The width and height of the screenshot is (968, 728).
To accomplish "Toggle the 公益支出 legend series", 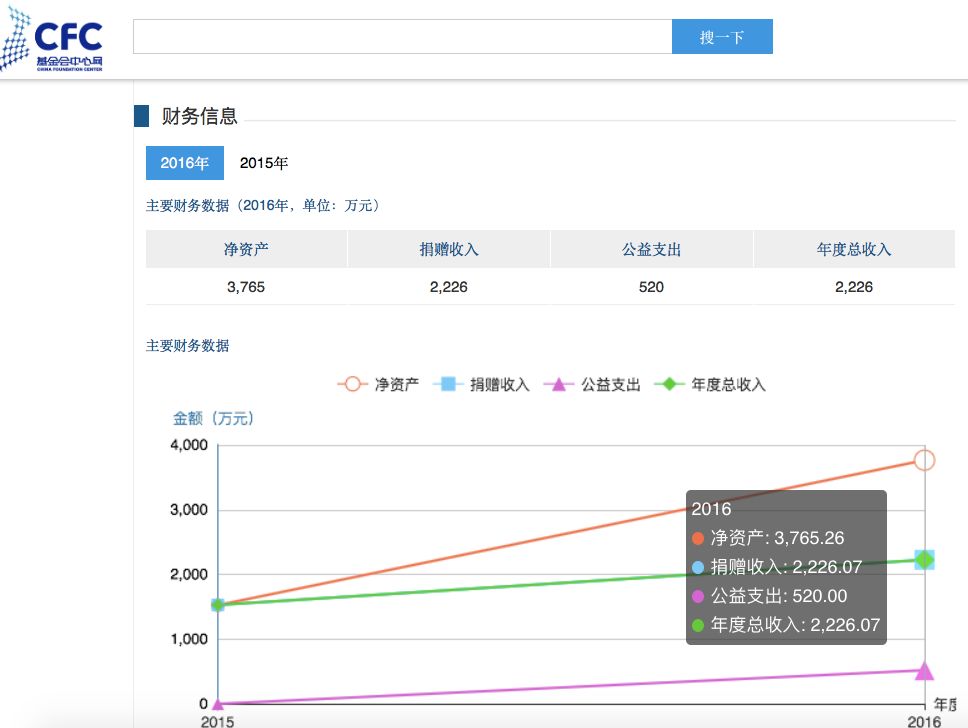I will point(592,385).
